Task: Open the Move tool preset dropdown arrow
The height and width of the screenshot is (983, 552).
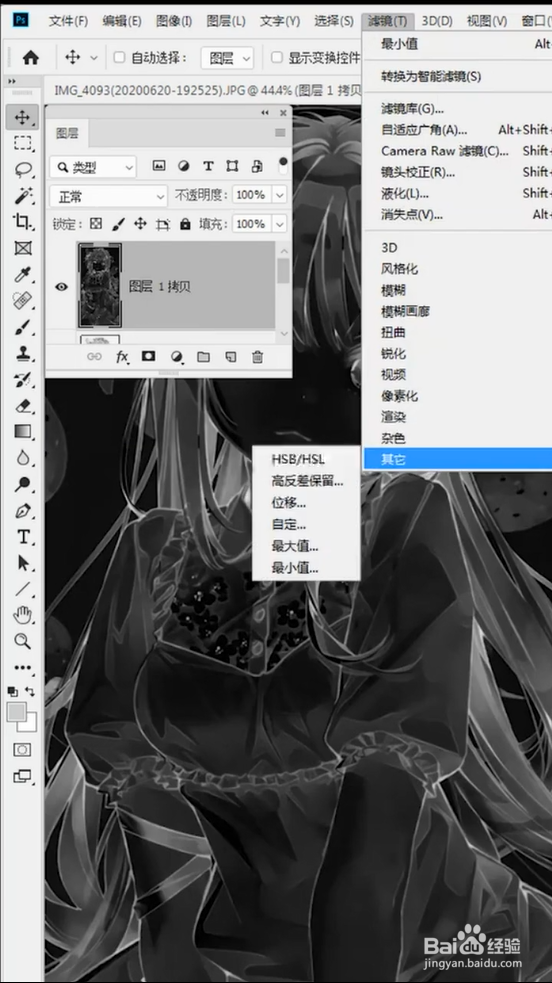Action: [94, 58]
